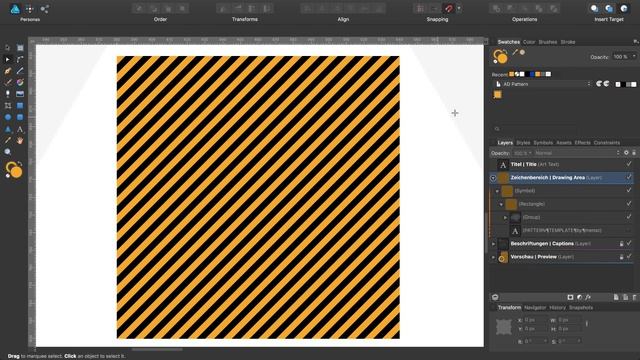Select the Pen tool
Viewport: 640px width, 360px height.
click(7, 71)
